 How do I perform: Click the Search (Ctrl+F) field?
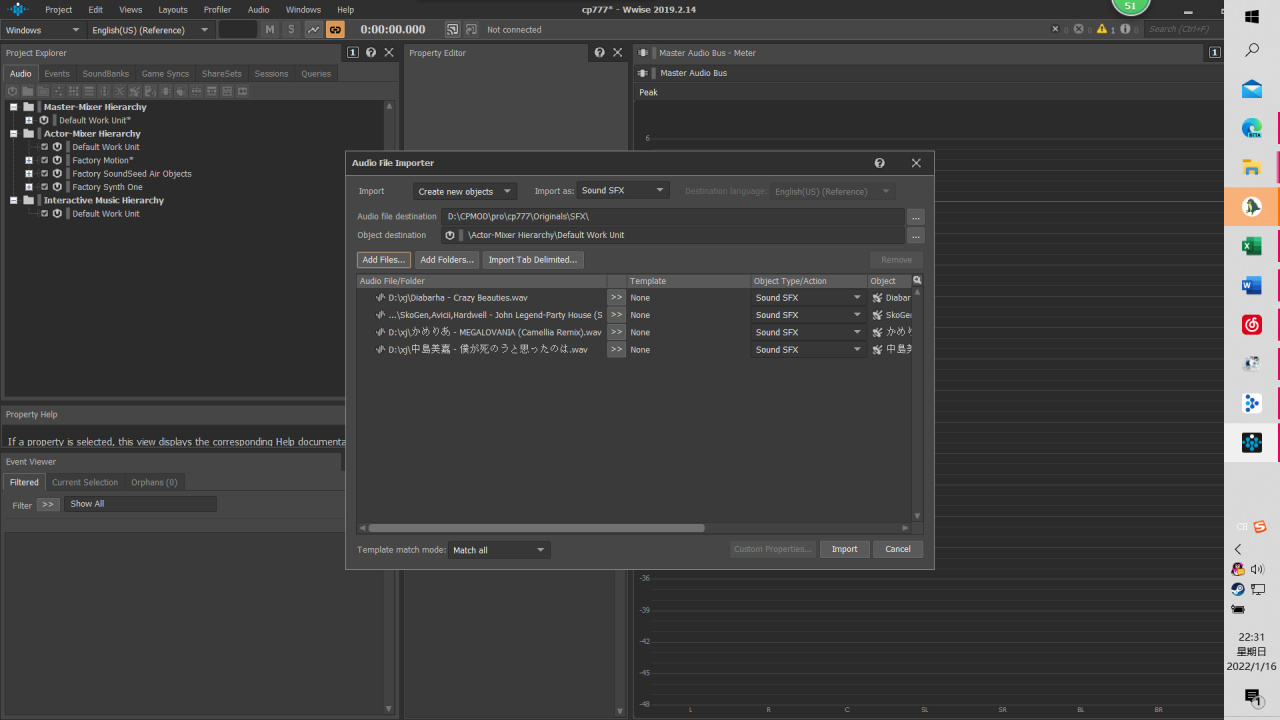1182,29
